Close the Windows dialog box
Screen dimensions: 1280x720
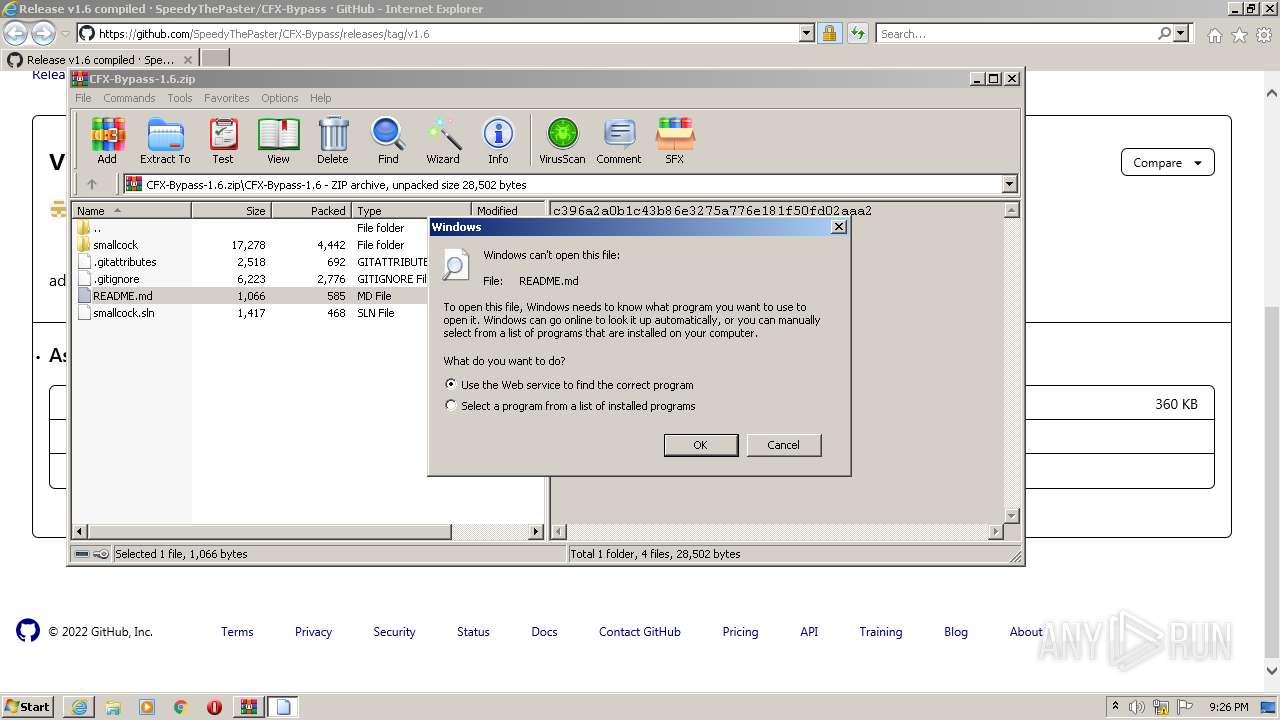pyautogui.click(x=838, y=227)
